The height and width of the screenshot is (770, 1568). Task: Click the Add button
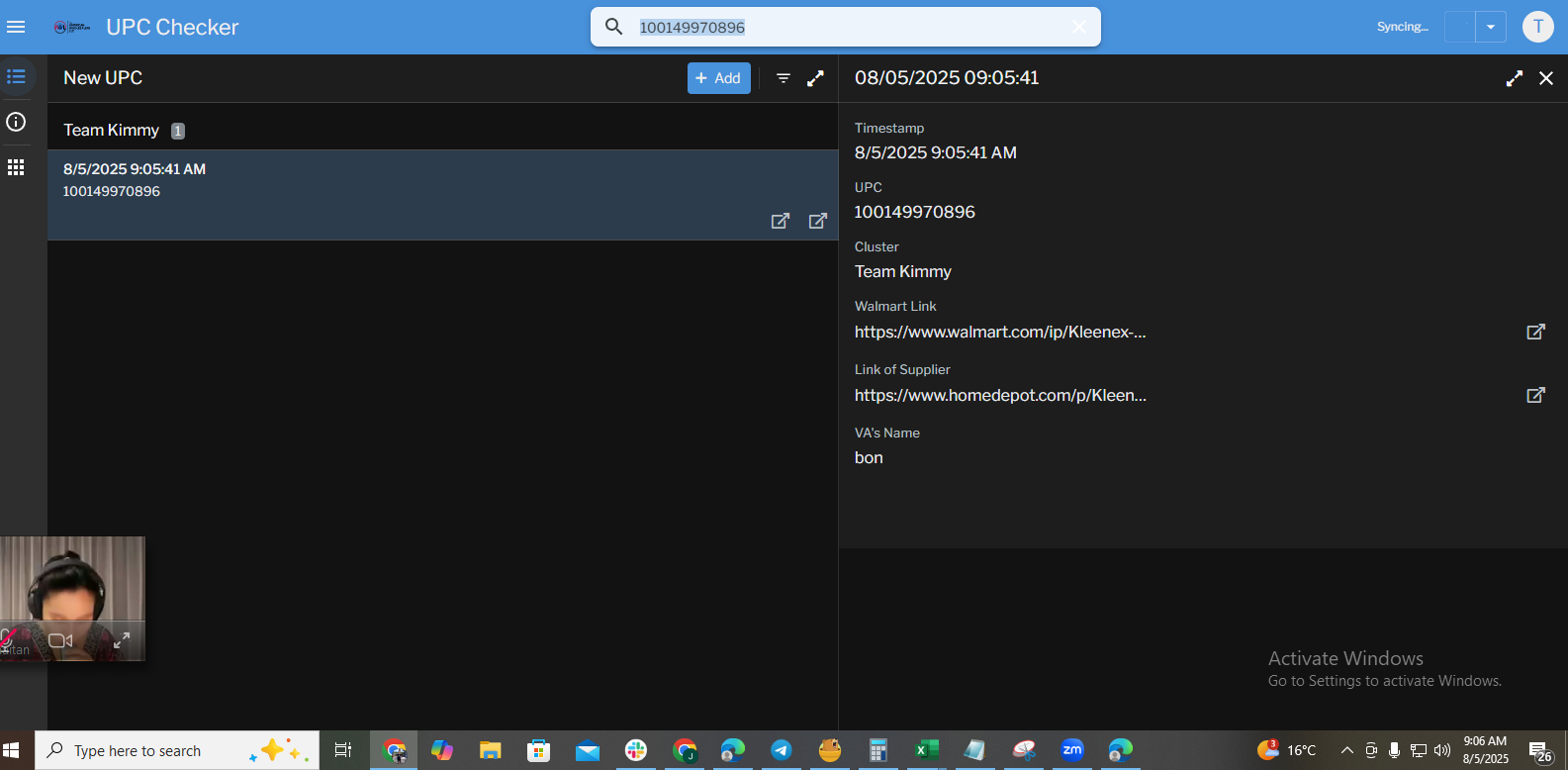[718, 78]
